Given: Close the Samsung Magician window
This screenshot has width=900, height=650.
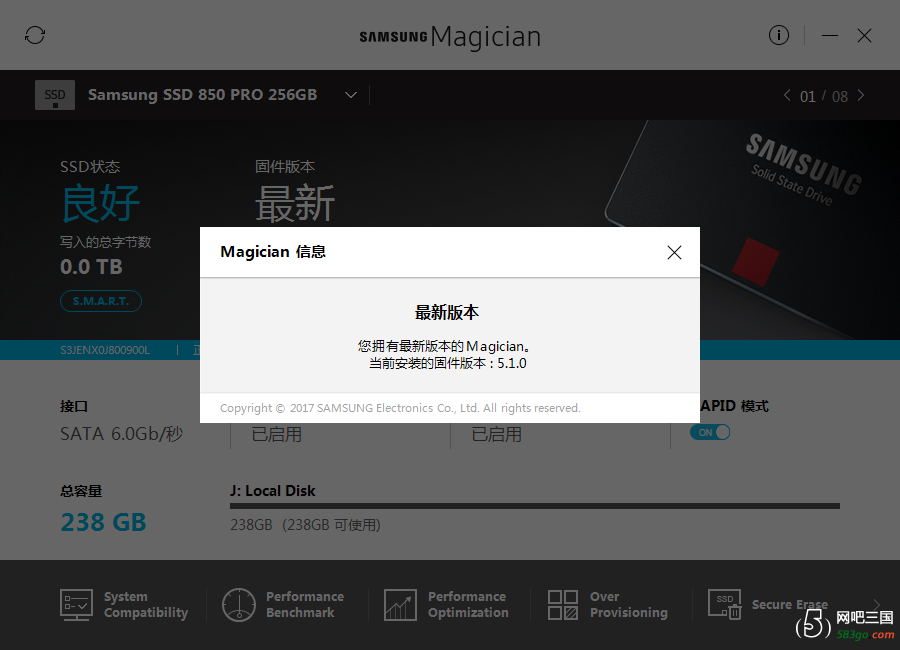Looking at the screenshot, I should (864, 36).
